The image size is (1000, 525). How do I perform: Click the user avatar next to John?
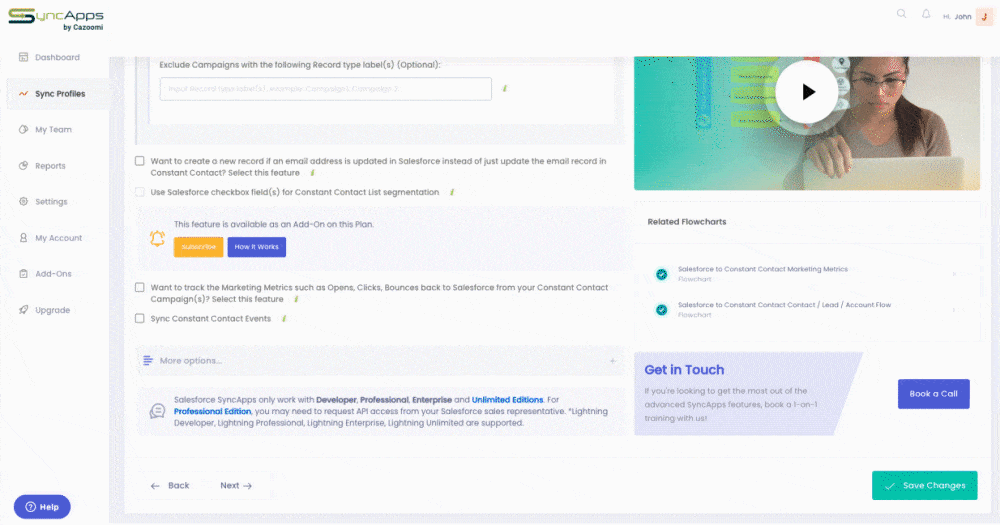984,17
